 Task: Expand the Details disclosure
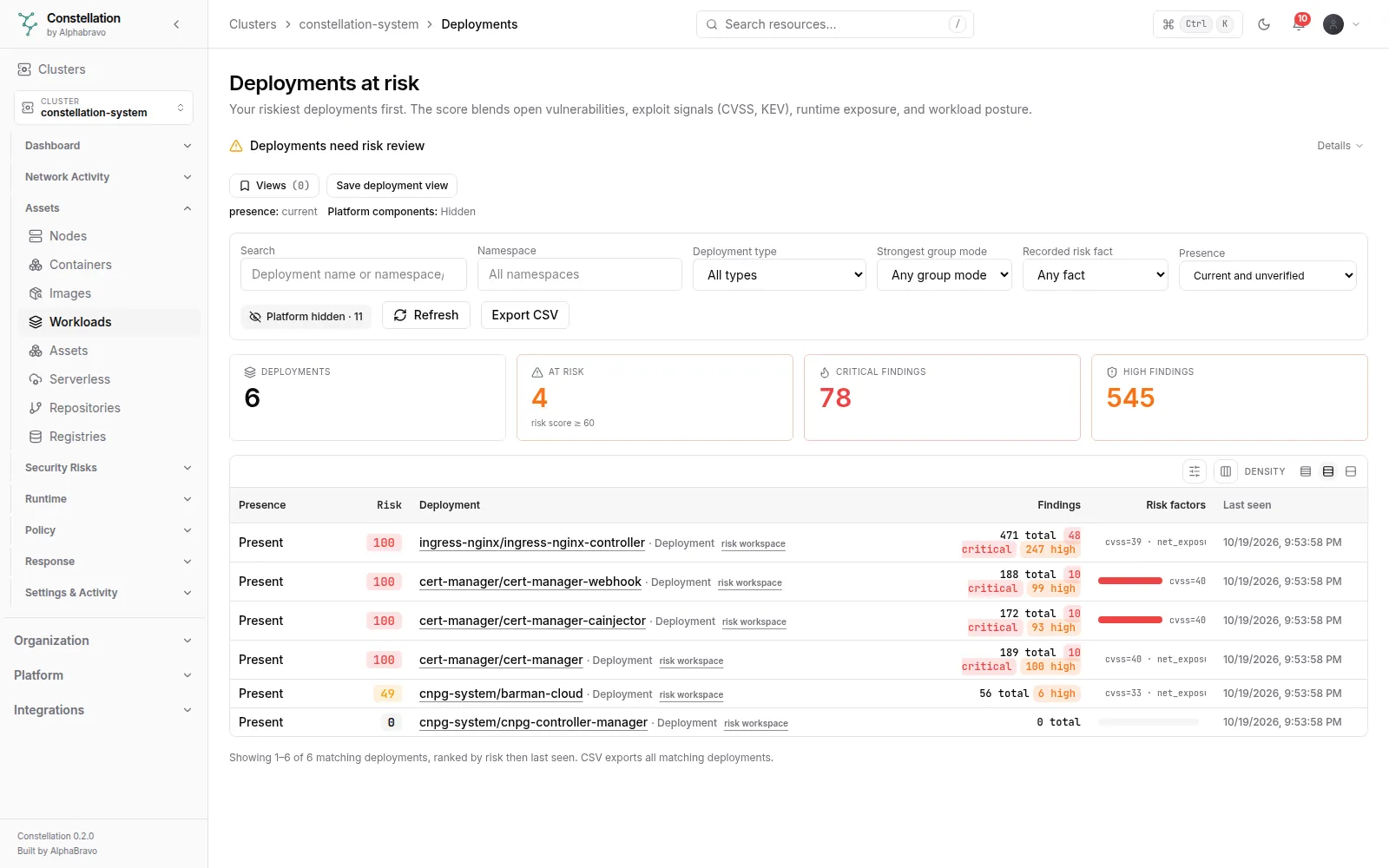(1340, 146)
